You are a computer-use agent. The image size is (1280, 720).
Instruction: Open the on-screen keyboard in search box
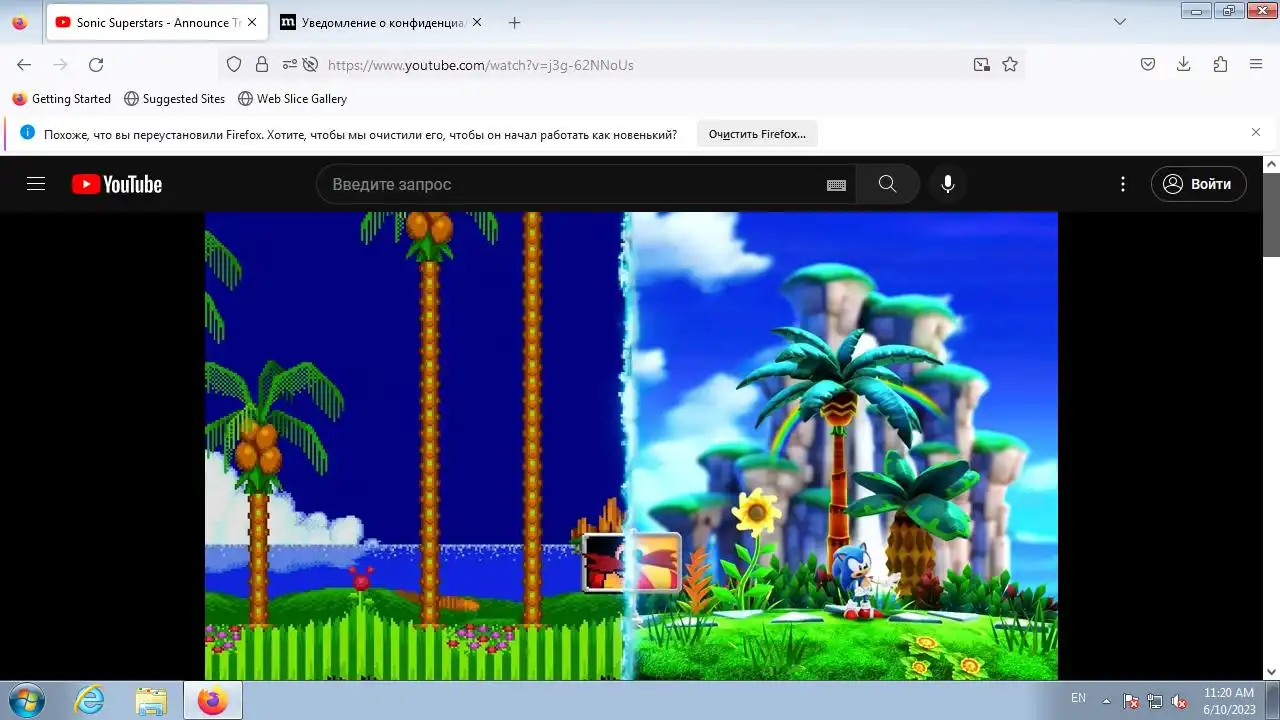837,185
